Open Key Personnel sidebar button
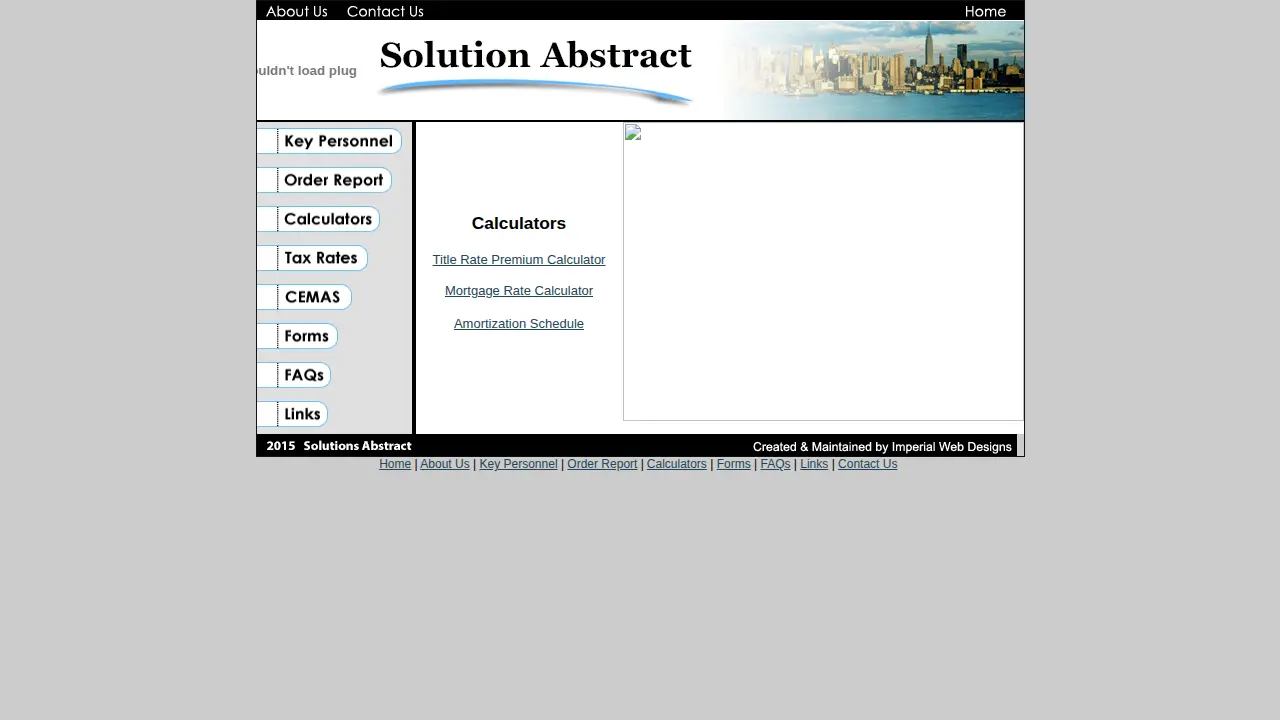The image size is (1280, 720). (329, 141)
